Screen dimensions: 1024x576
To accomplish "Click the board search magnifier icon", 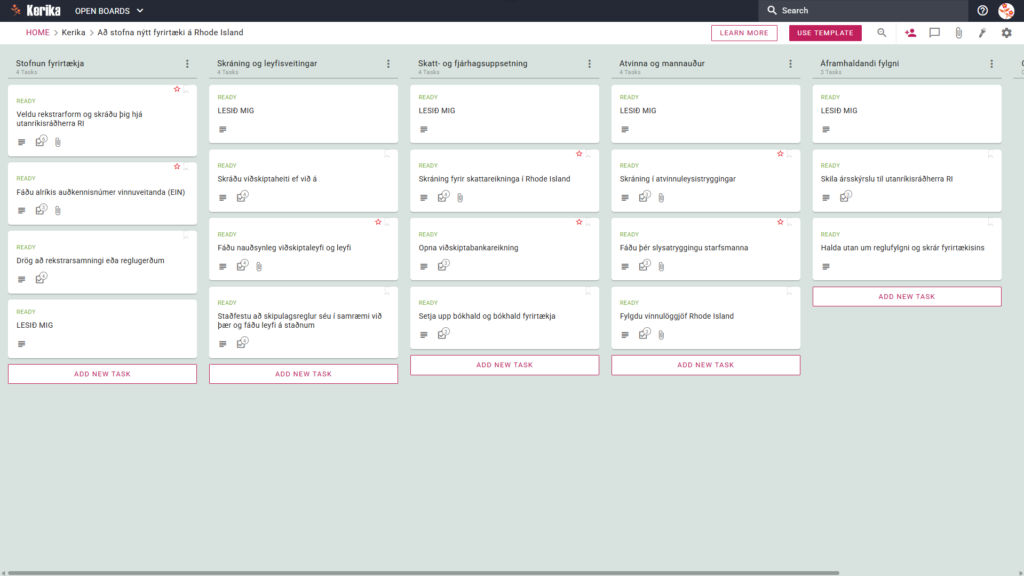I will coord(882,33).
